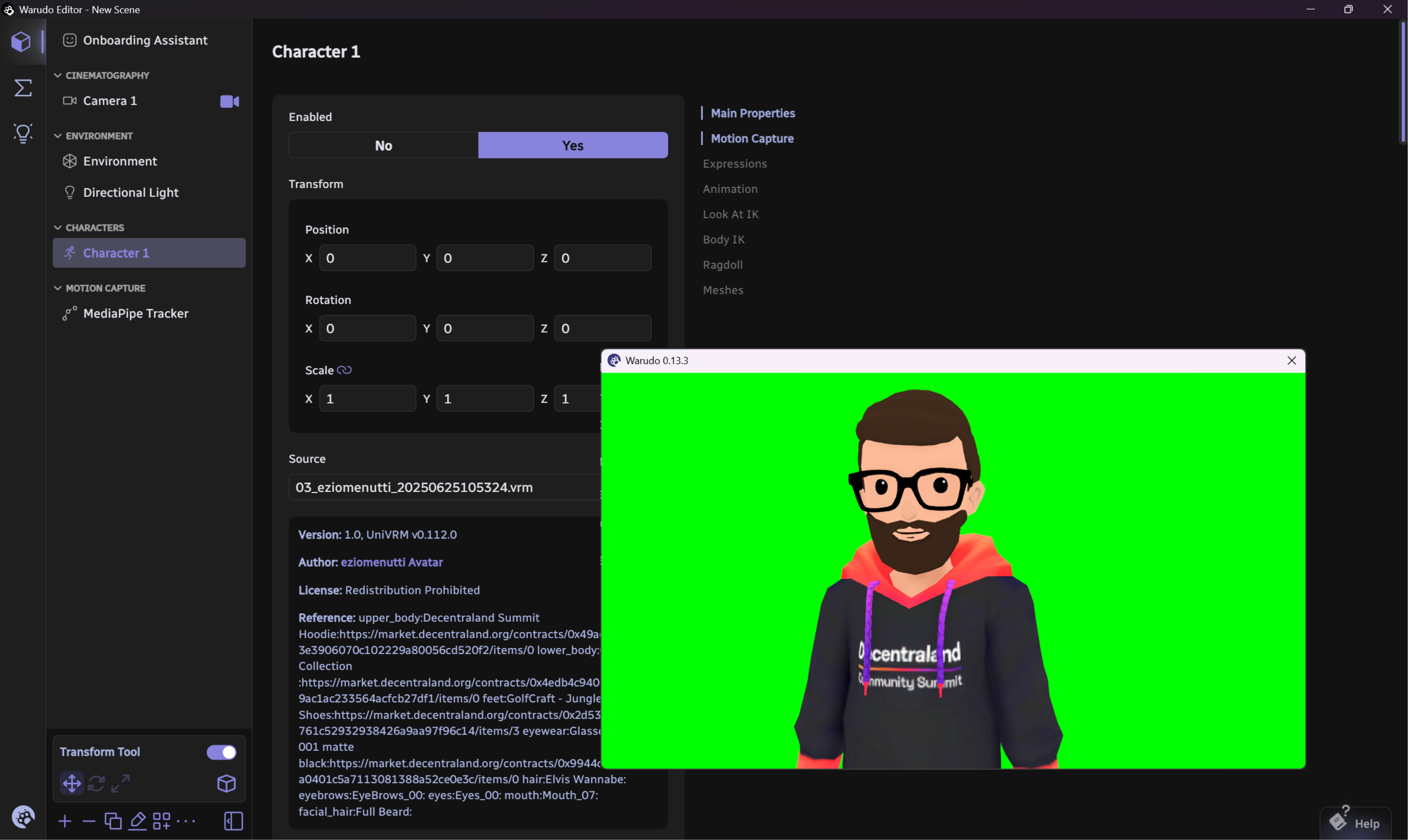Close the Warudo 0.13.3 preview window
The width and height of the screenshot is (1408, 840).
tap(1291, 361)
